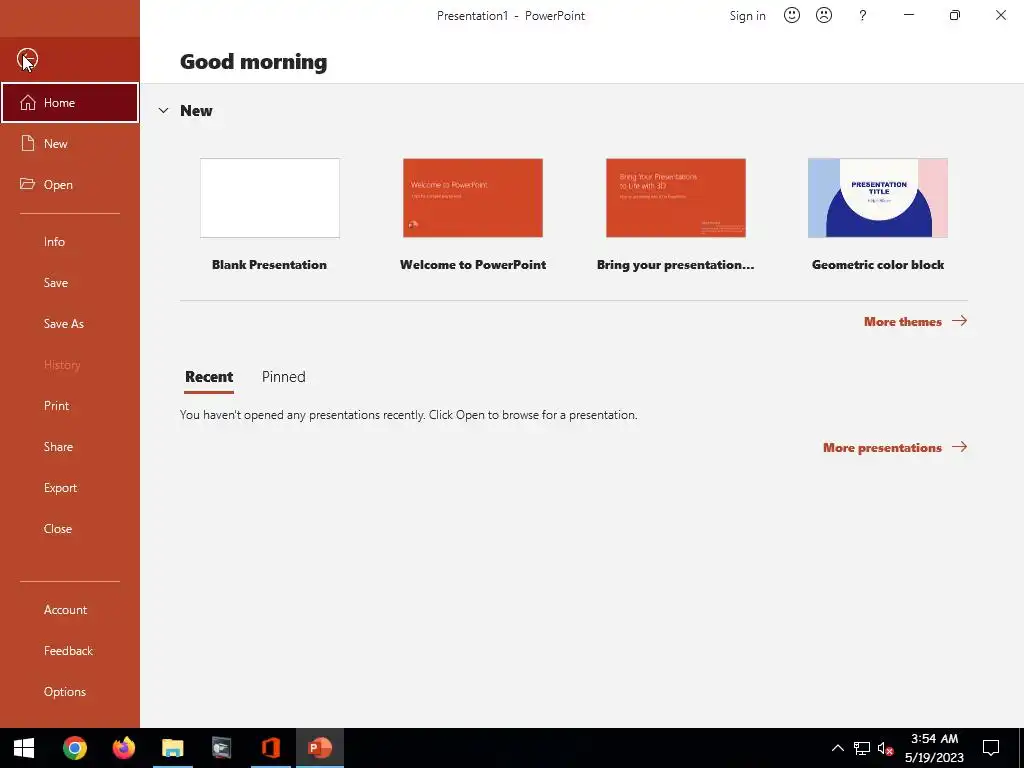Click taskbar clock showing 3:54 AM

click(x=934, y=748)
